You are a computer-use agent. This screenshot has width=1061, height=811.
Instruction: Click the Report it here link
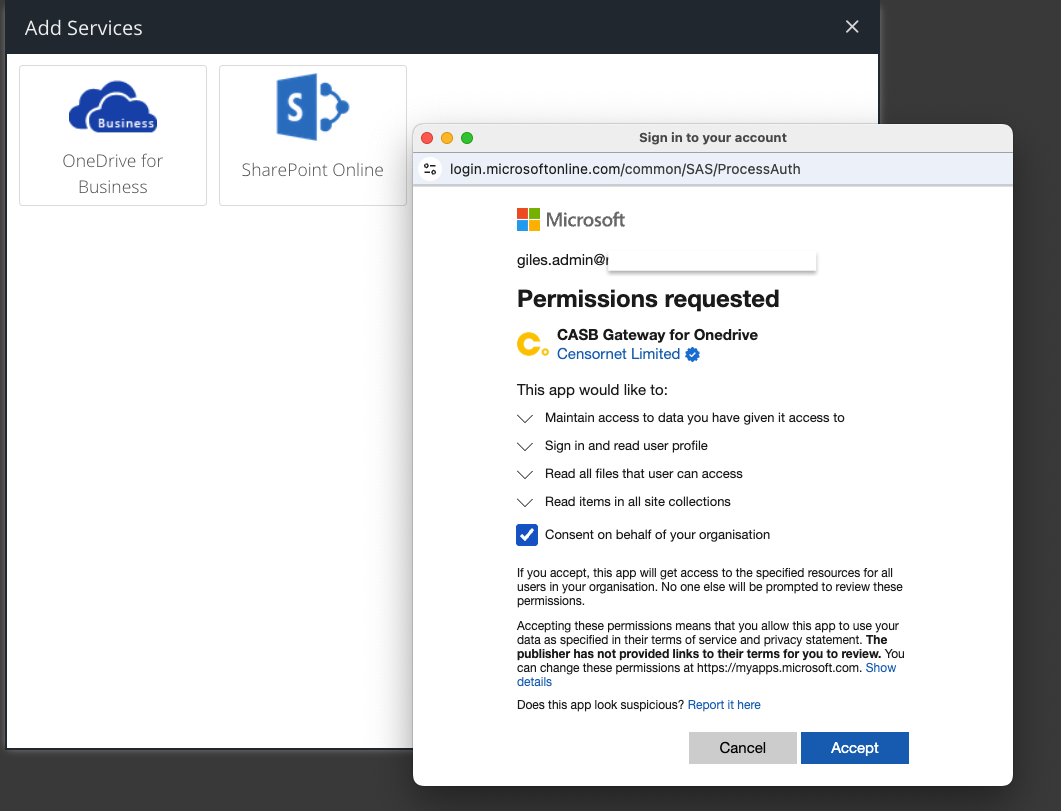tap(724, 705)
